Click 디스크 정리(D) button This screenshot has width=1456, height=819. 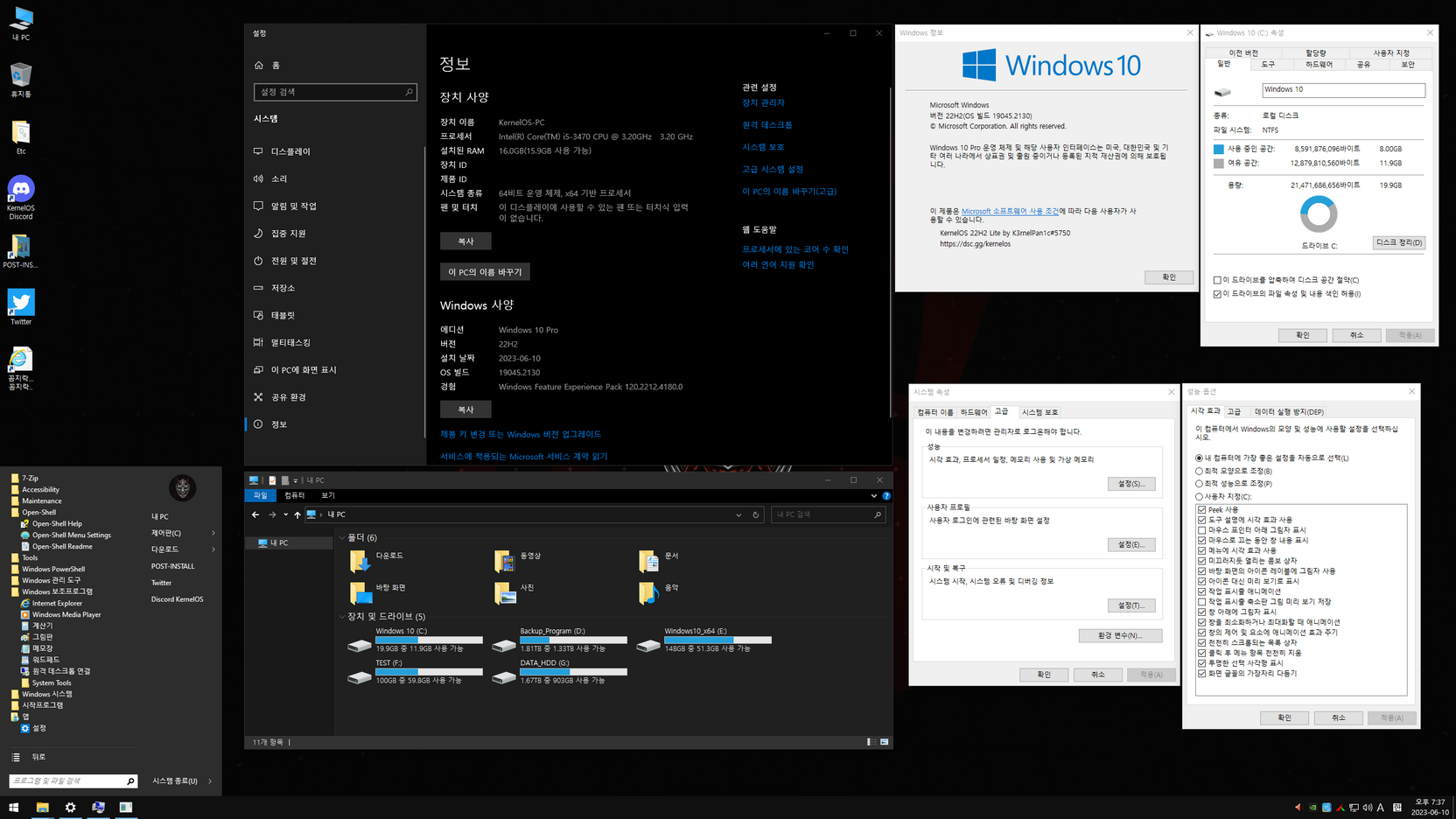1398,242
